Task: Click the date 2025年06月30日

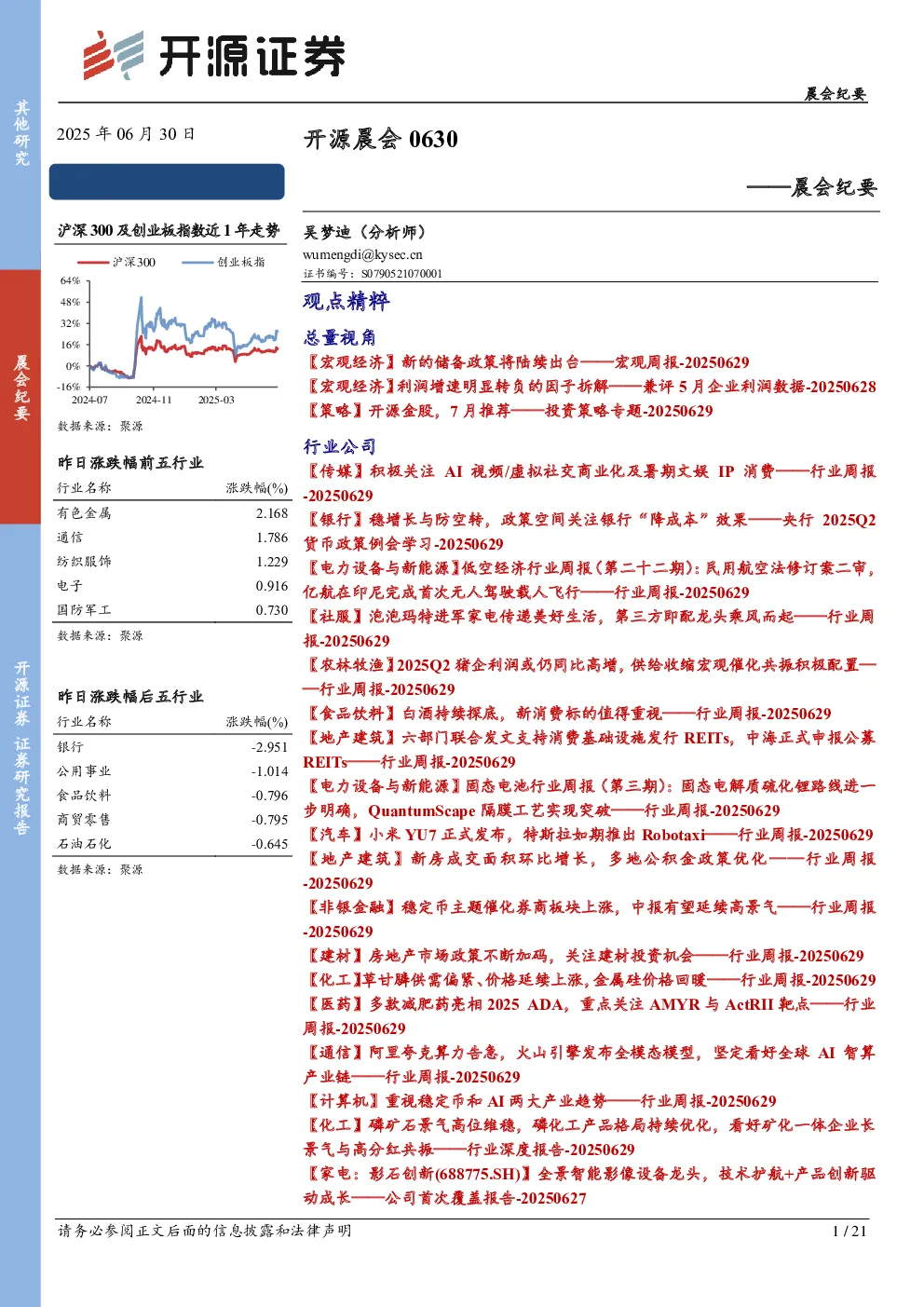Action: click(x=126, y=134)
